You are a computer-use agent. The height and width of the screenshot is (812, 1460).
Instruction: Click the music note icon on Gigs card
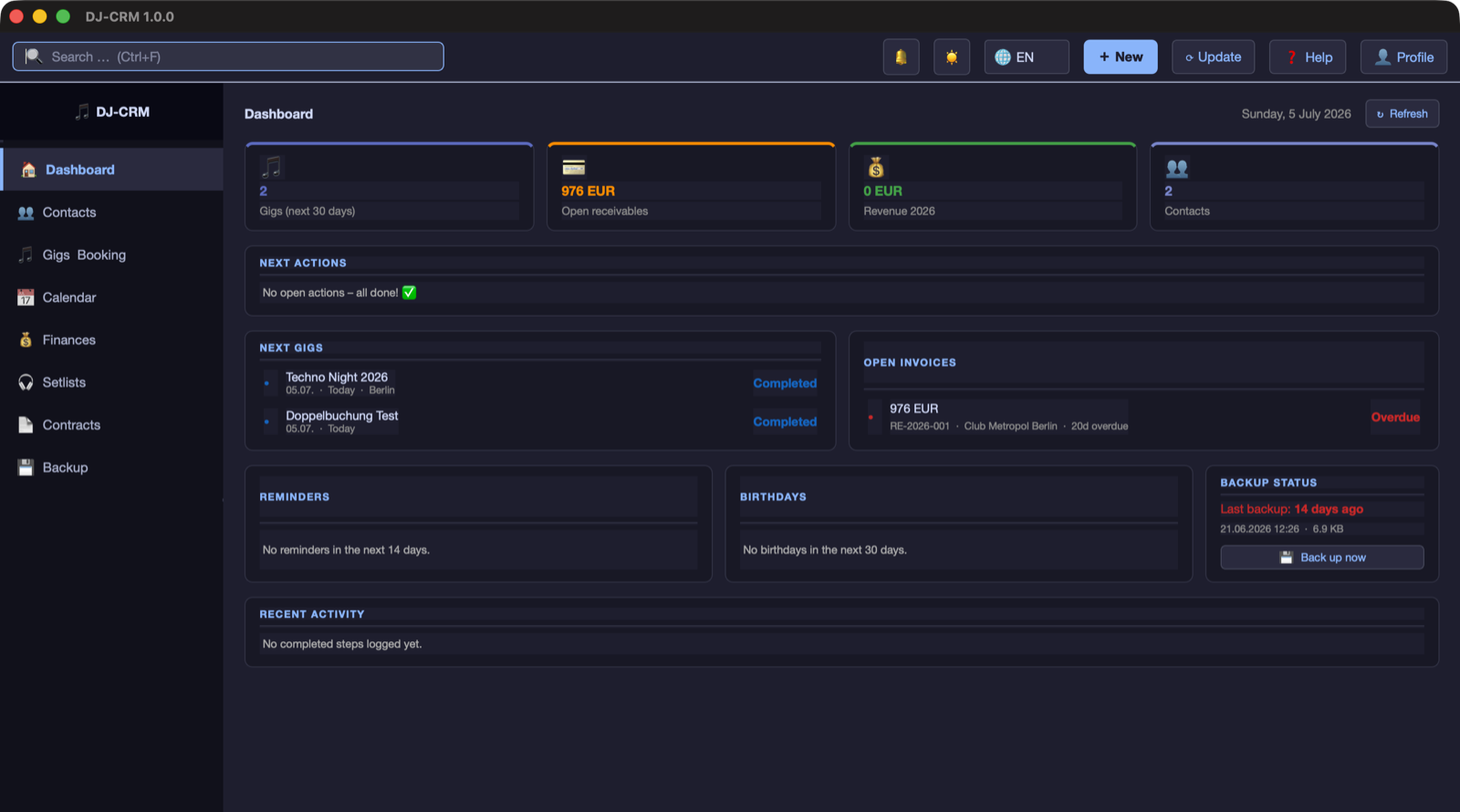(x=271, y=167)
